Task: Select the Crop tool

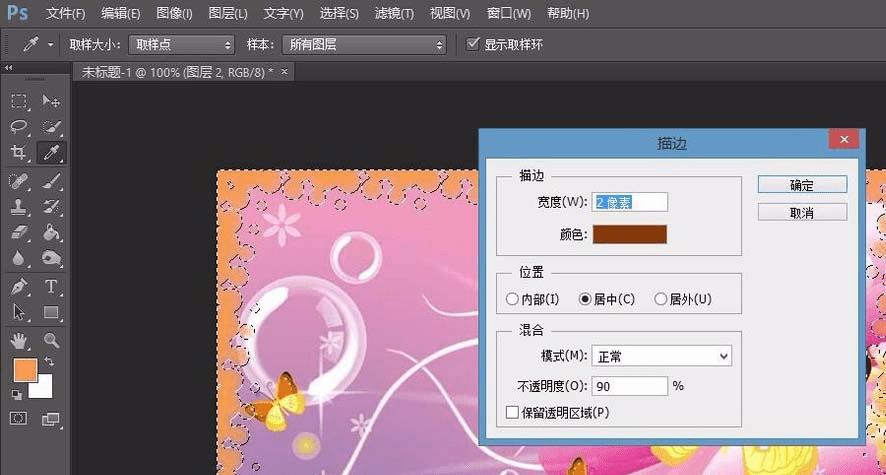Action: [19, 152]
